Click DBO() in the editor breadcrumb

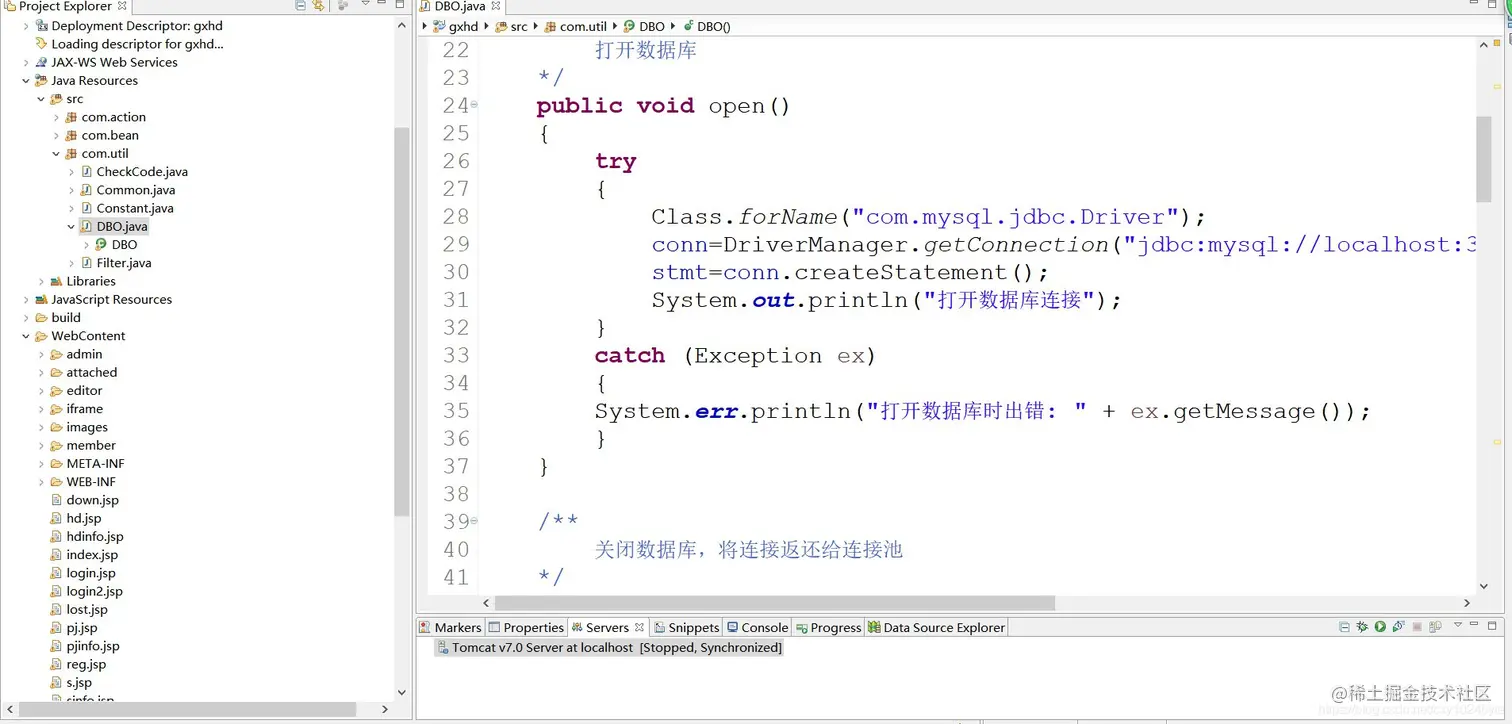coord(714,27)
